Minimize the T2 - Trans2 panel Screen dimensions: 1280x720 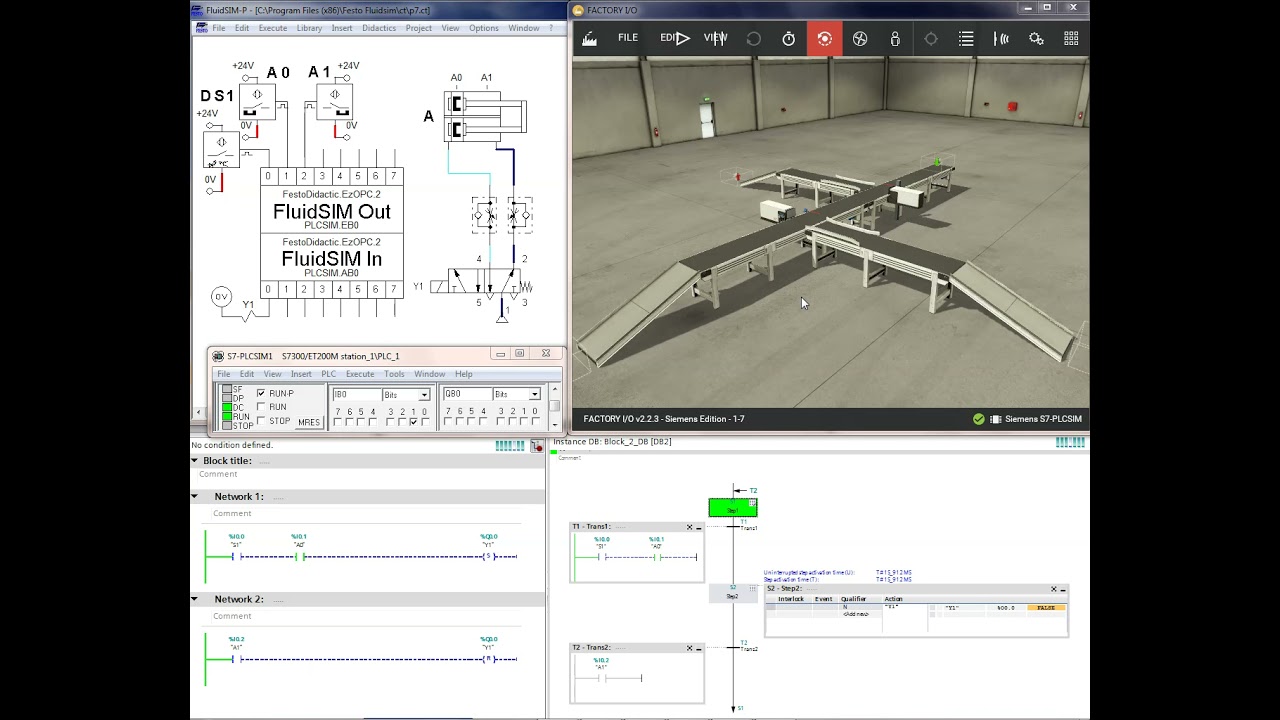[699, 648]
